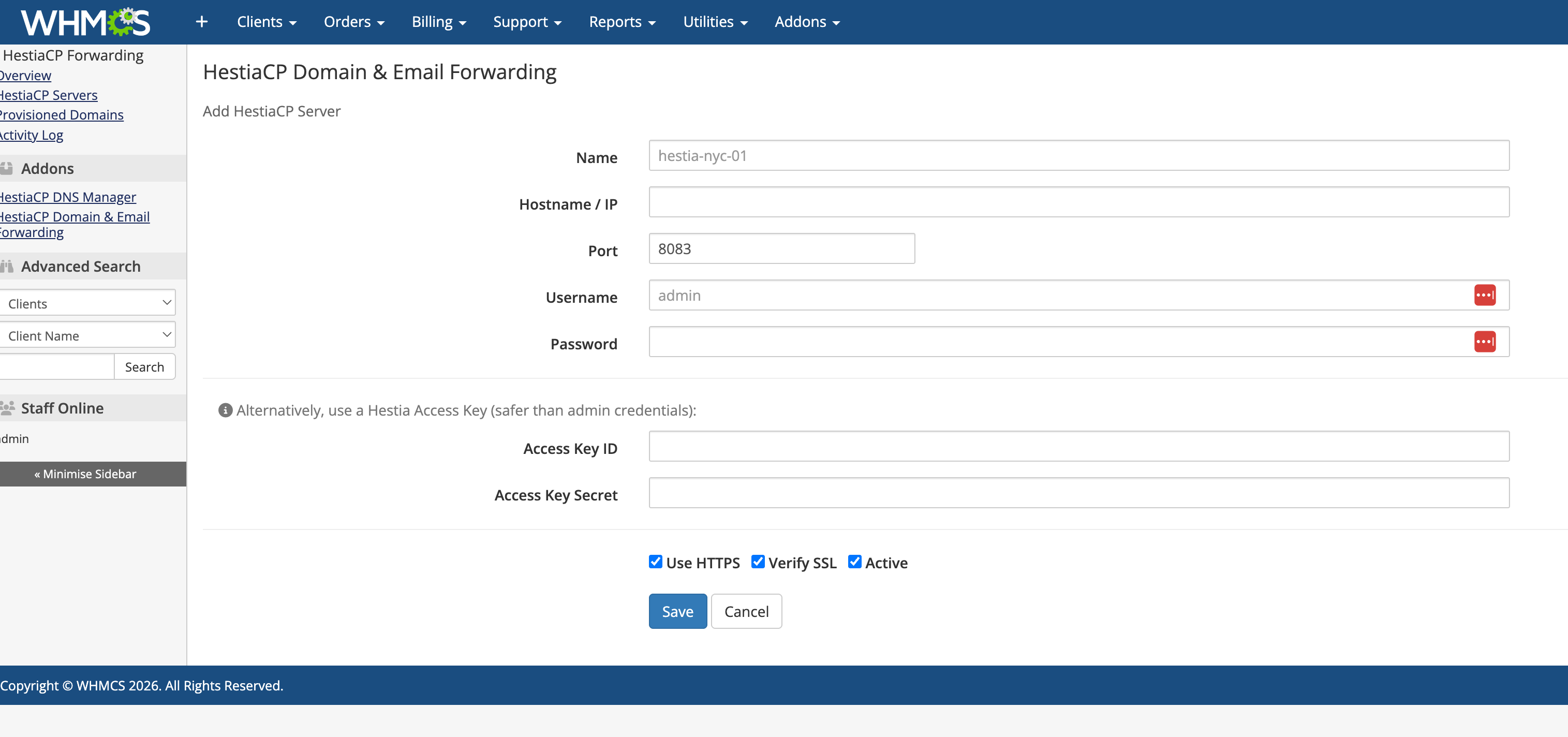Image resolution: width=1568 pixels, height=737 pixels.
Task: Open the Billing menu dropdown
Action: coord(438,22)
